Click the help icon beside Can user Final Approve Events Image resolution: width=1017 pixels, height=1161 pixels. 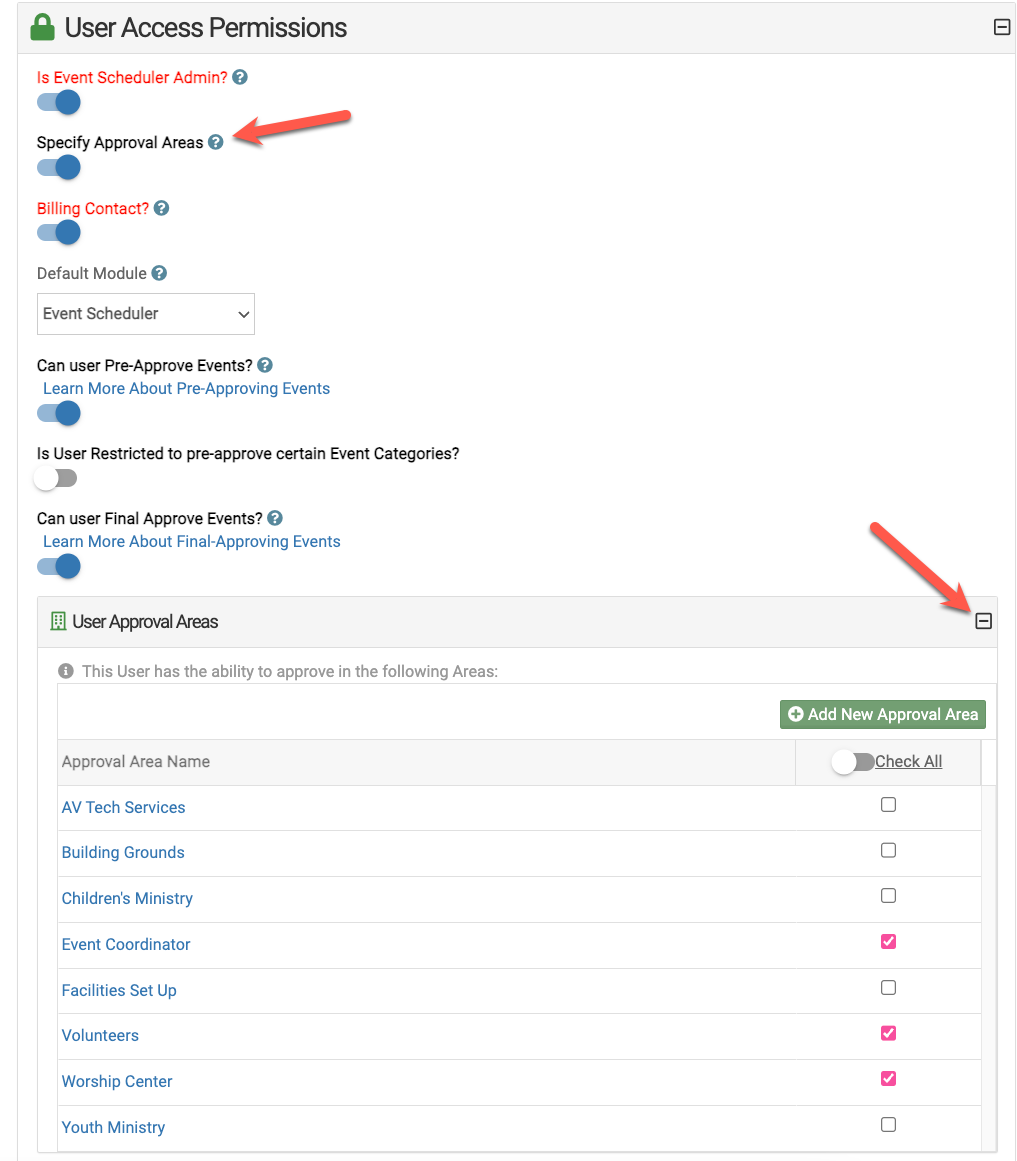(274, 518)
